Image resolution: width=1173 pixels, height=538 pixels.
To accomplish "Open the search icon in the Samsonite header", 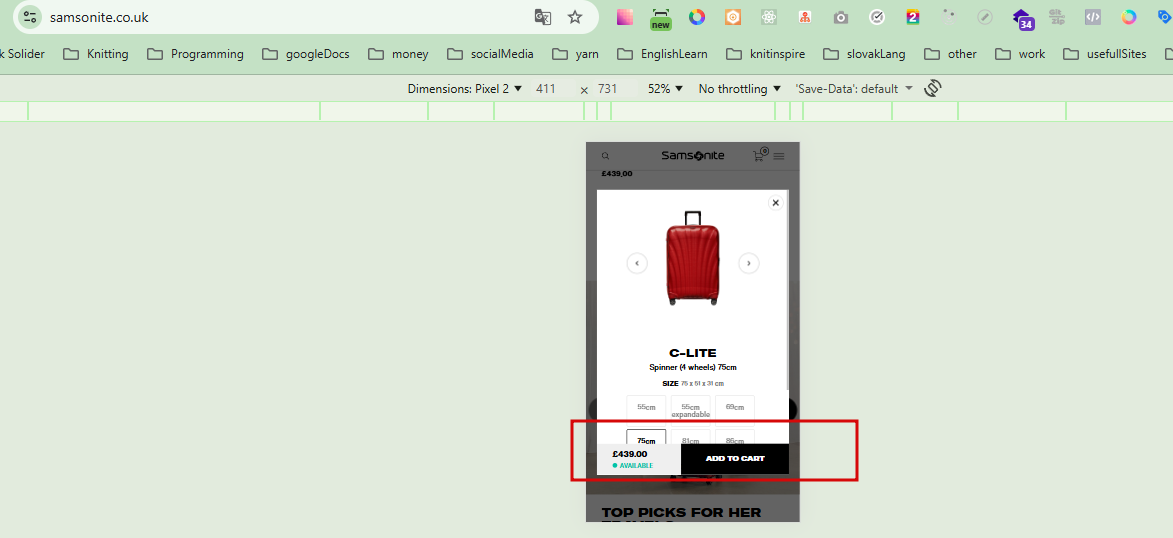I will point(606,156).
